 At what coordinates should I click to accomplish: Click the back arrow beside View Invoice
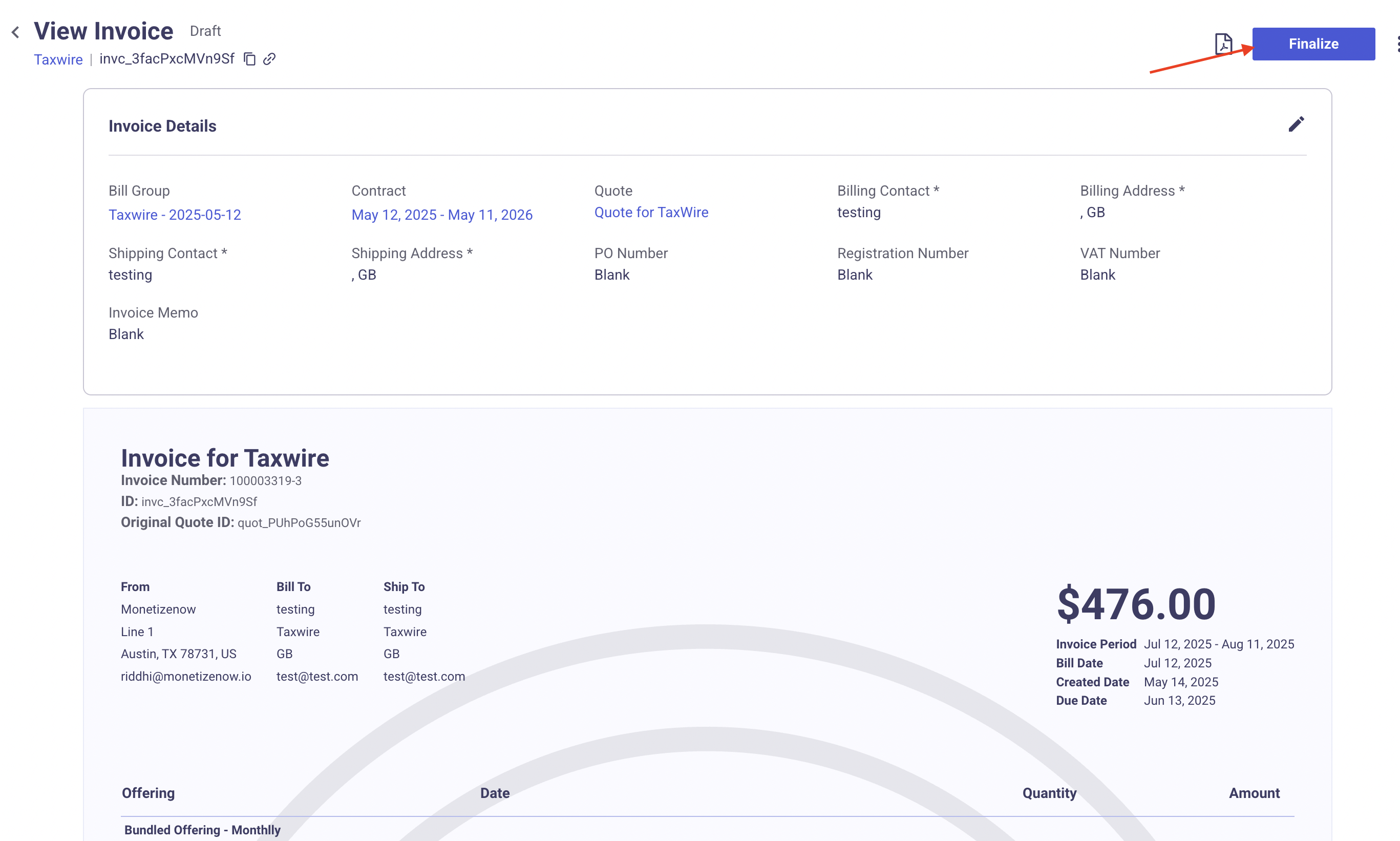(x=16, y=32)
